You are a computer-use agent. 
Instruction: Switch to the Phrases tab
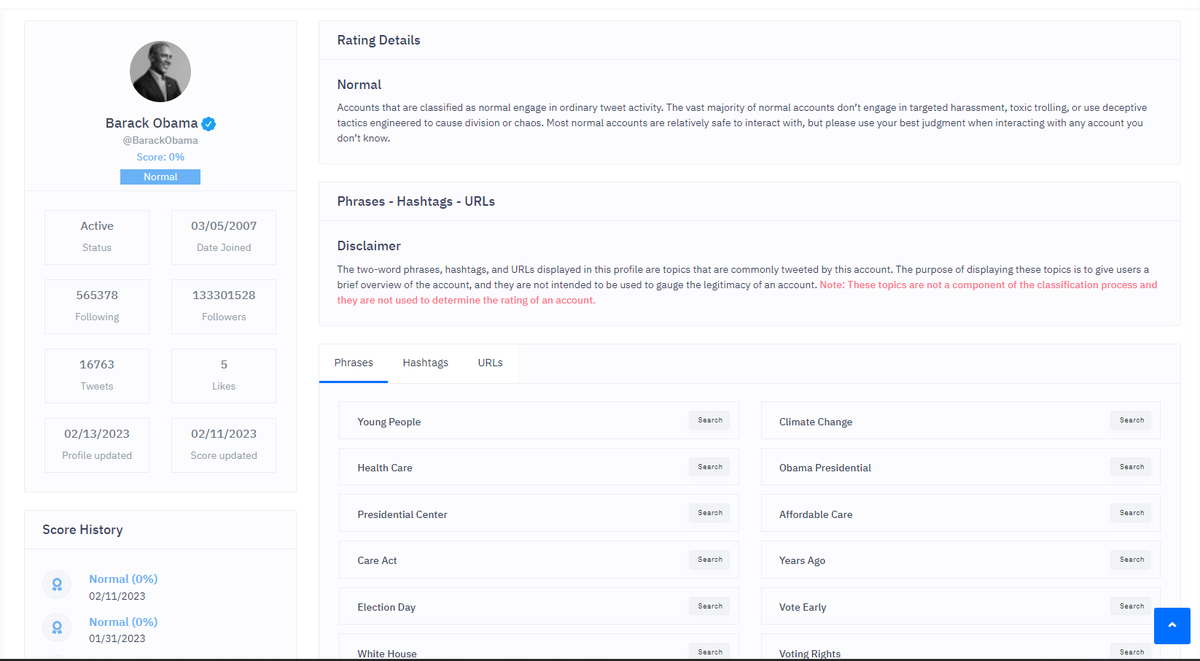coord(353,363)
